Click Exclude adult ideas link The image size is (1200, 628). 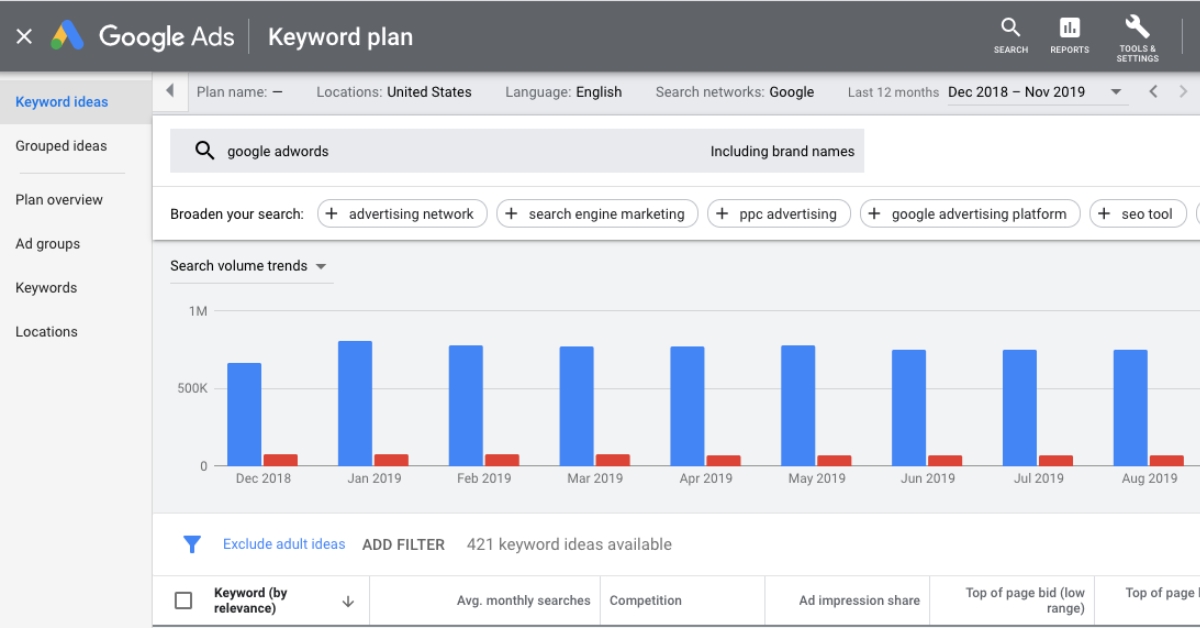[284, 544]
